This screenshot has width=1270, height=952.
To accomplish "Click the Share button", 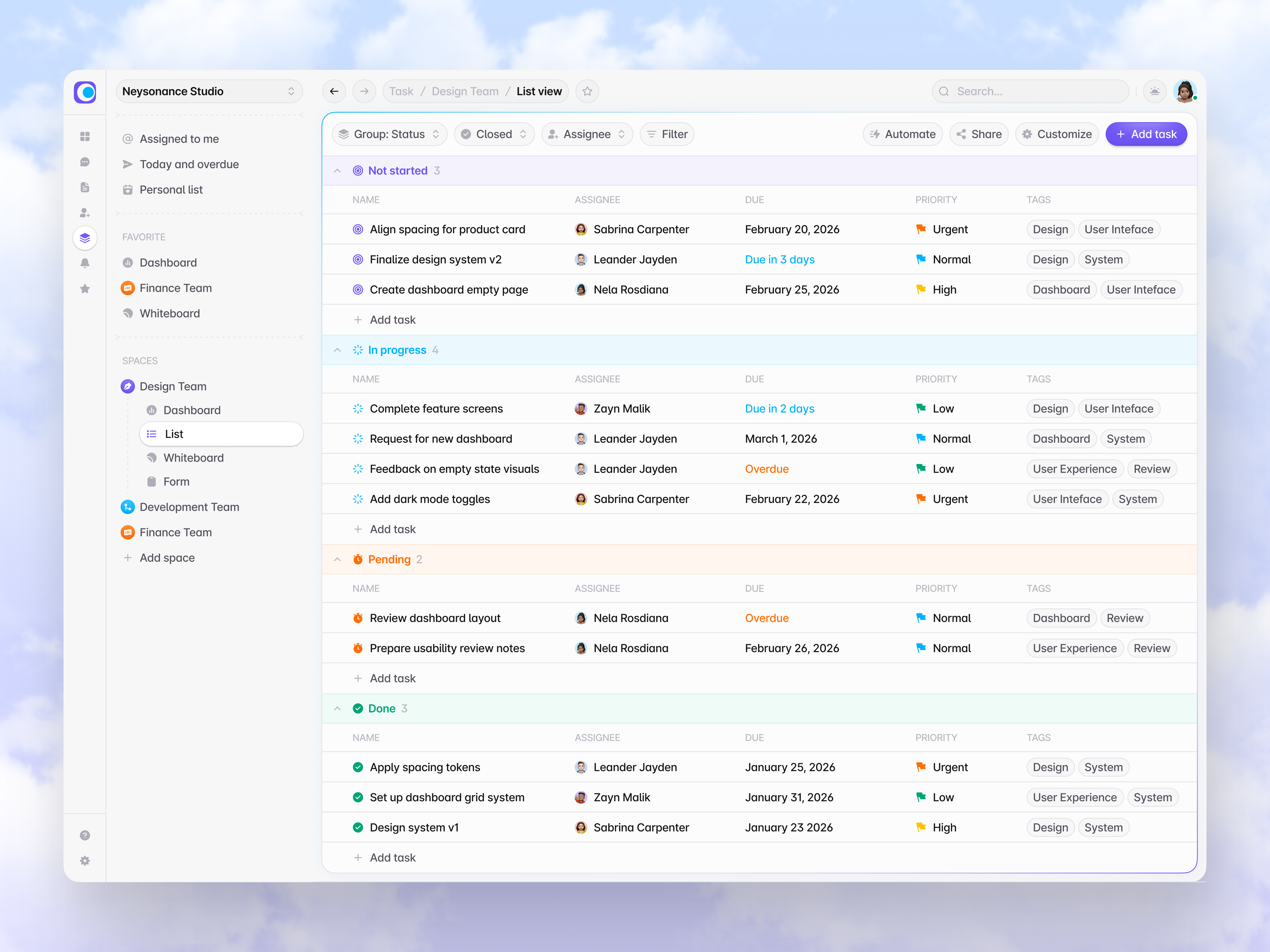I will pyautogui.click(x=979, y=134).
